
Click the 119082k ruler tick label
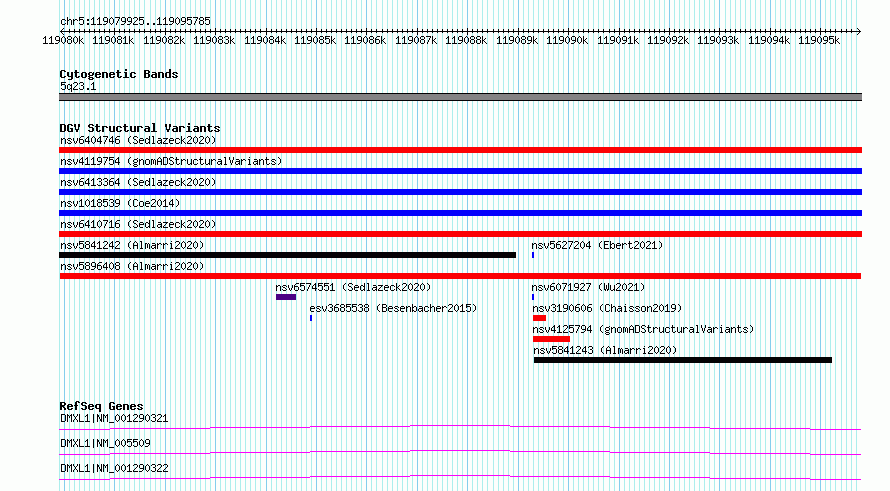[163, 40]
